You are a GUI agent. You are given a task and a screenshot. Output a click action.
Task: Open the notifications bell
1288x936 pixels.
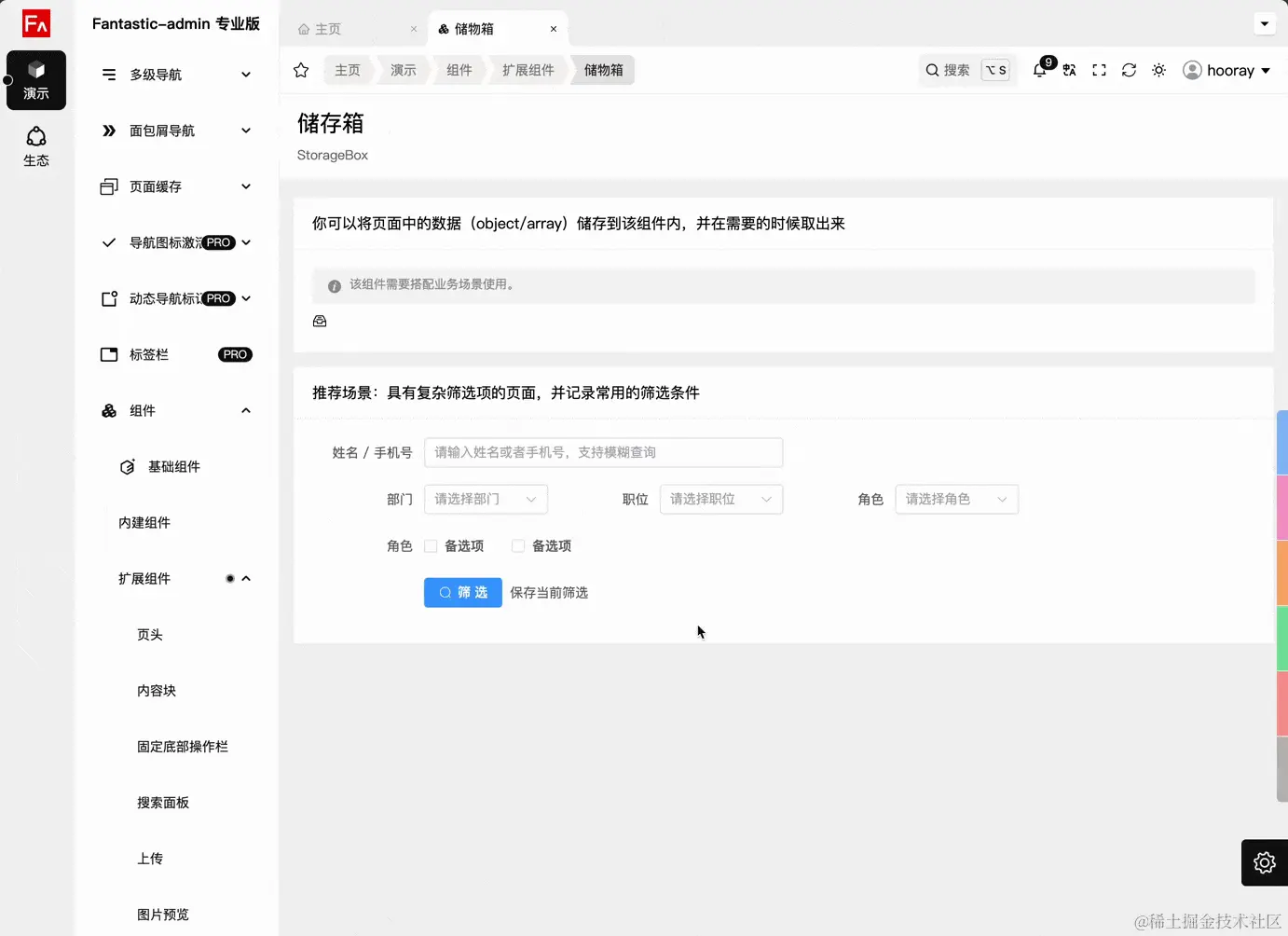(x=1040, y=70)
